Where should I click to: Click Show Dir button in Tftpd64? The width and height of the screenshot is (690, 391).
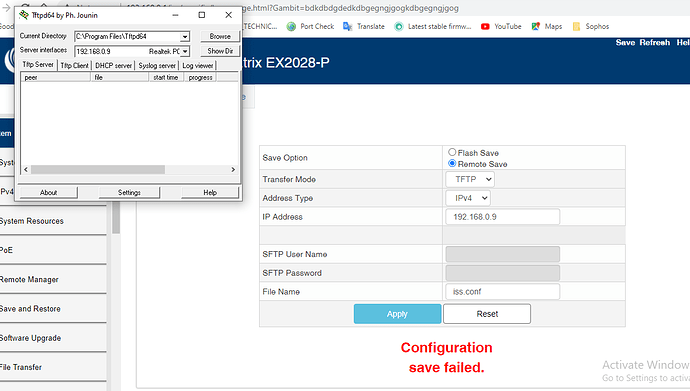tap(220, 51)
